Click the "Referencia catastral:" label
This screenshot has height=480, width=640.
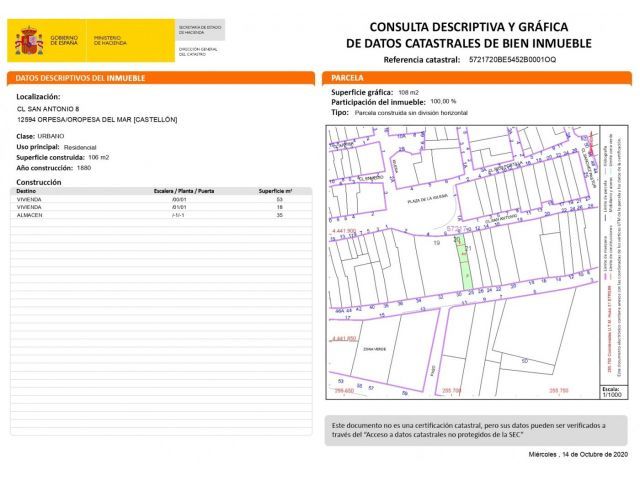point(422,60)
